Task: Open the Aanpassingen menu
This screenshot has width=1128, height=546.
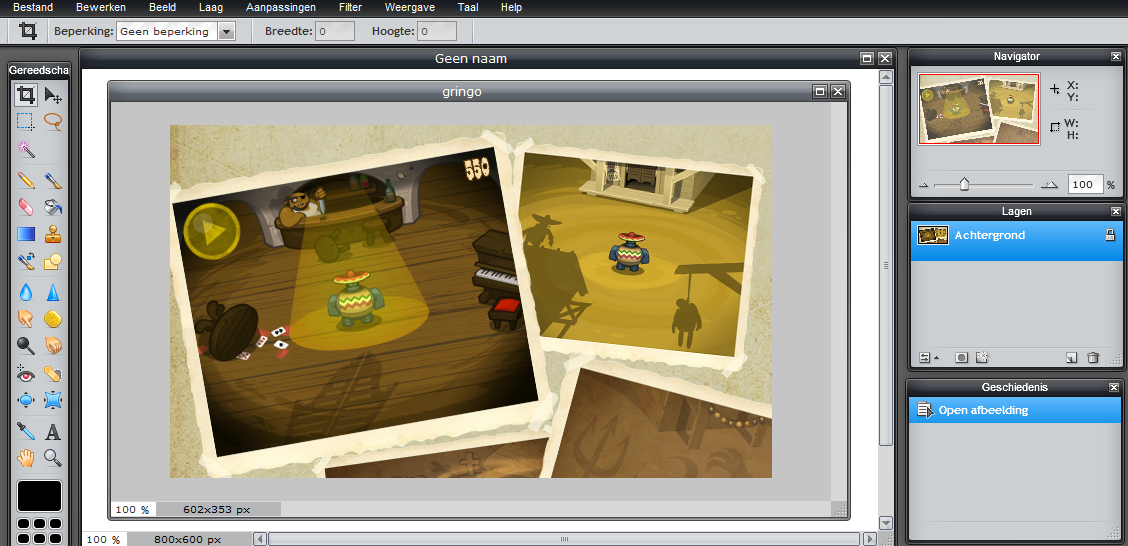Action: click(x=280, y=7)
